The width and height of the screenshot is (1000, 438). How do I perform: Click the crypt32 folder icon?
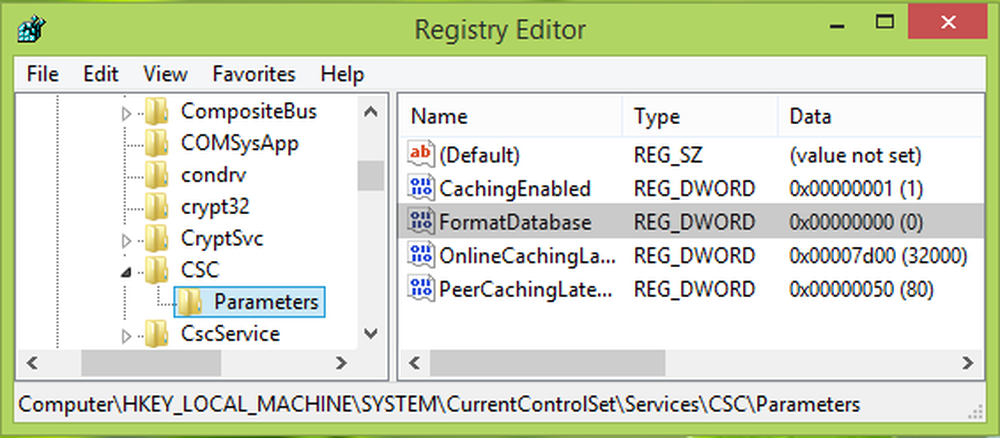point(157,207)
